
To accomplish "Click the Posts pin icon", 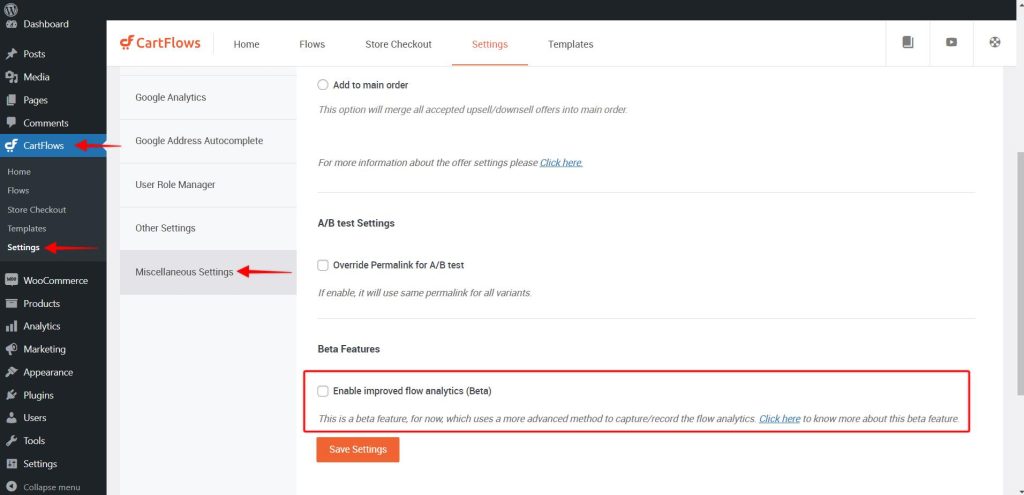I will pyautogui.click(x=11, y=54).
